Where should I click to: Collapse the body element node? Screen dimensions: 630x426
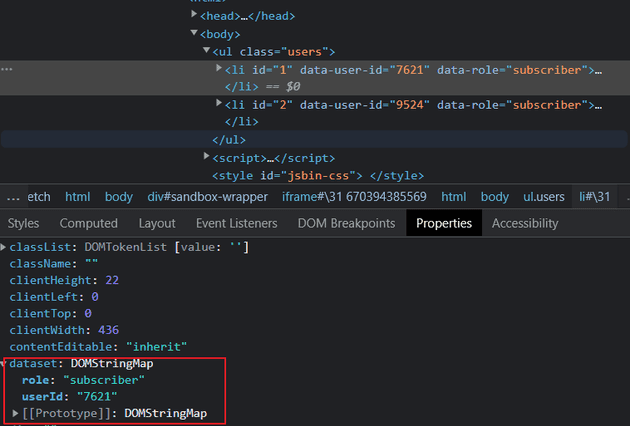click(195, 34)
